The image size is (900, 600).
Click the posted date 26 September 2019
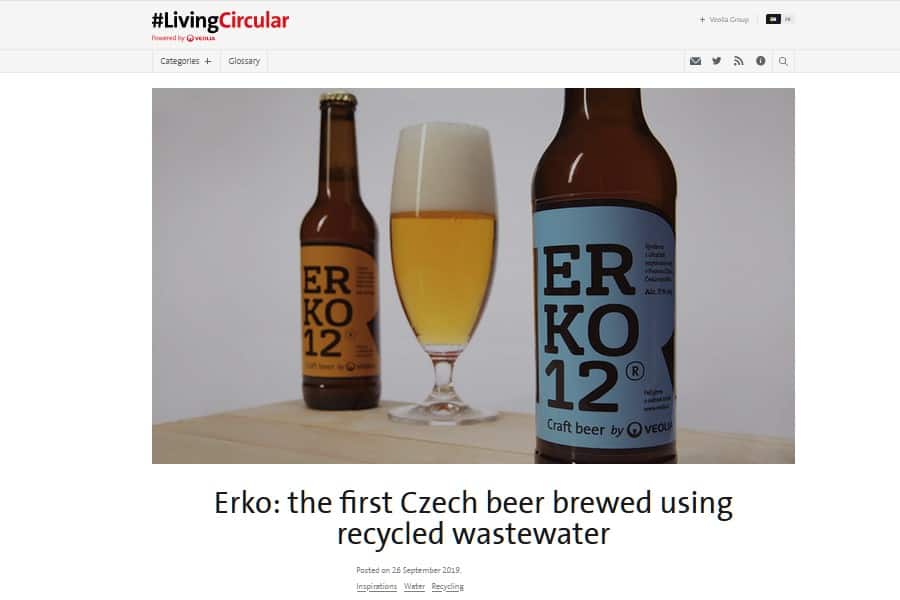pos(426,570)
